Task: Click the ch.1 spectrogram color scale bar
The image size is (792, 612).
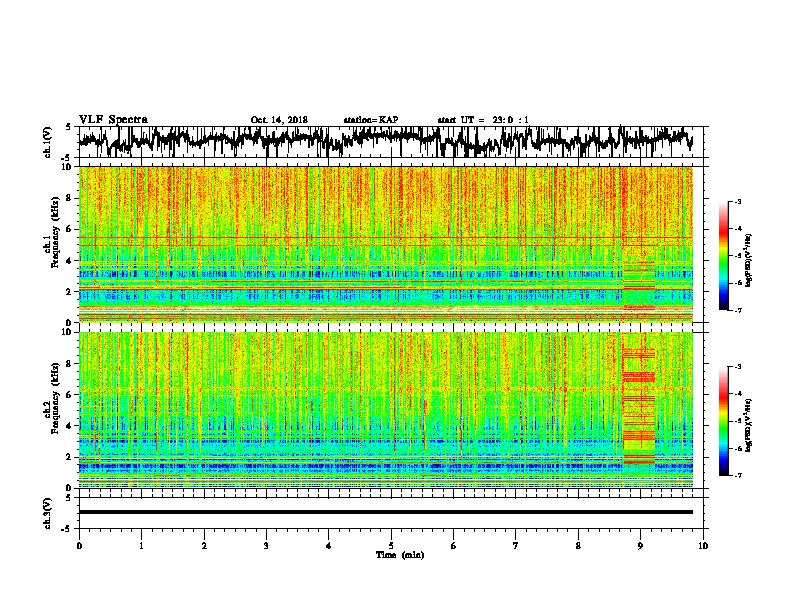Action: tap(723, 256)
